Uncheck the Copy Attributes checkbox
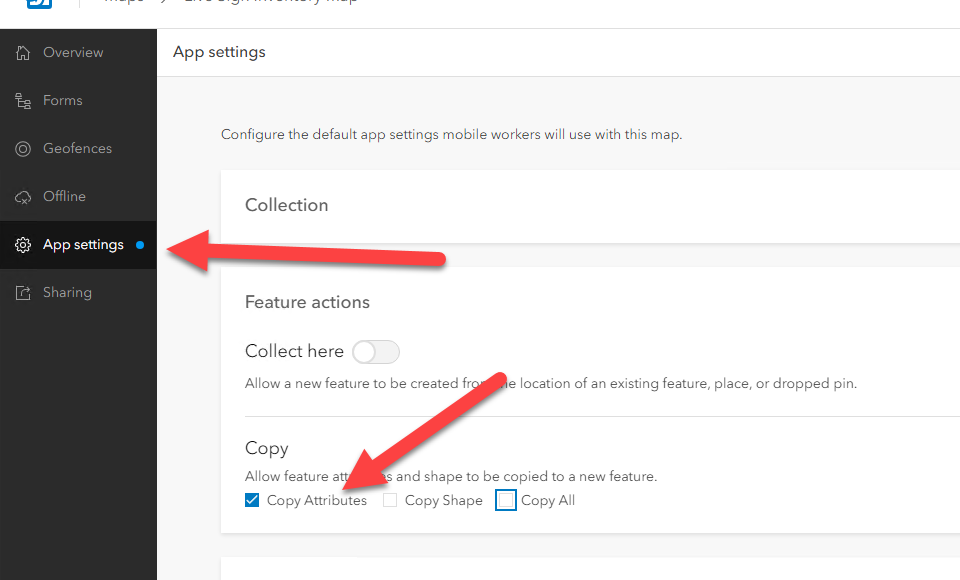960x580 pixels. (x=252, y=501)
